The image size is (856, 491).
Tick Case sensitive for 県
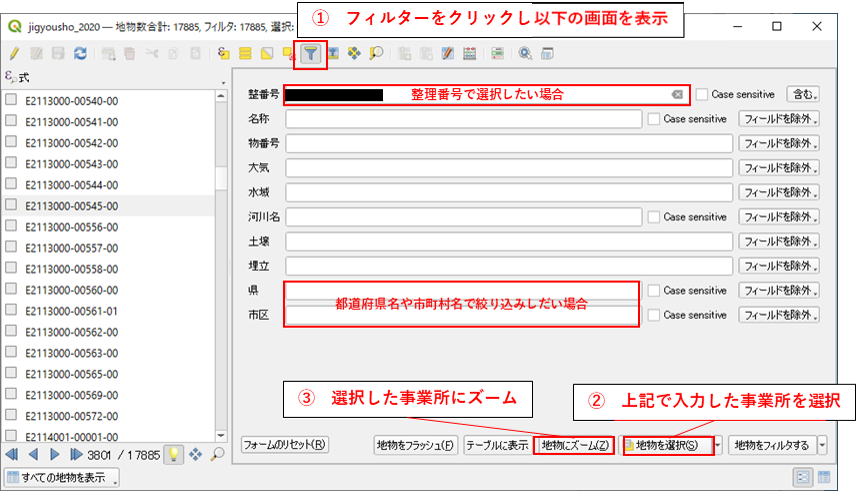pos(654,291)
